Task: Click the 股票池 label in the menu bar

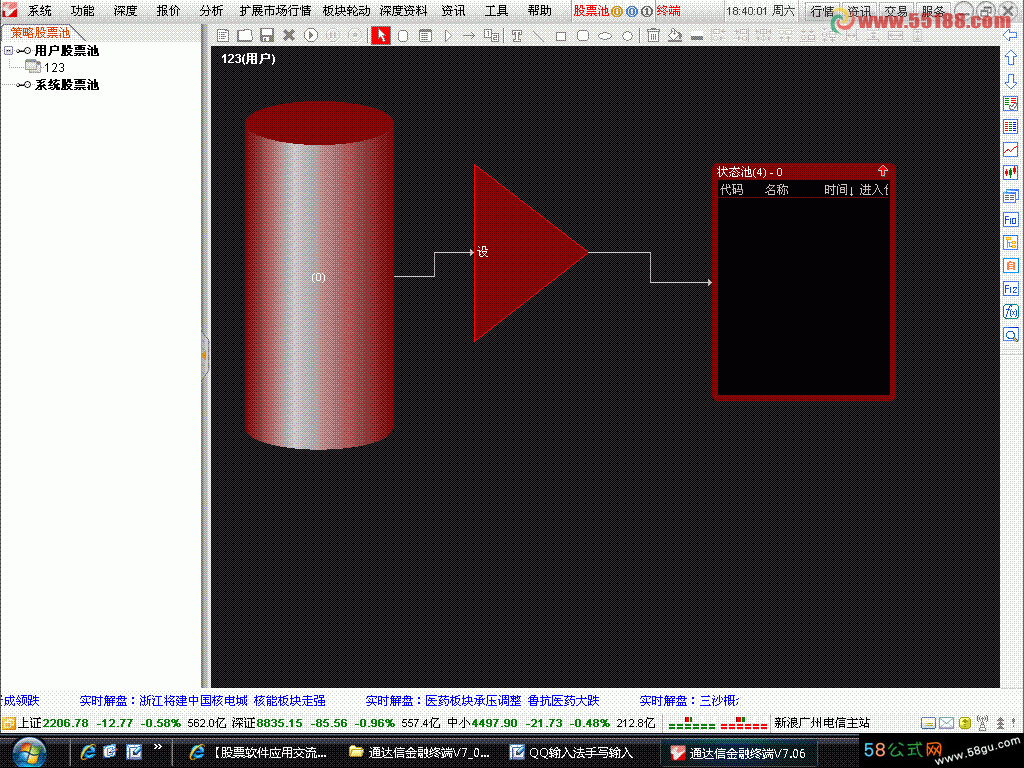Action: point(591,11)
